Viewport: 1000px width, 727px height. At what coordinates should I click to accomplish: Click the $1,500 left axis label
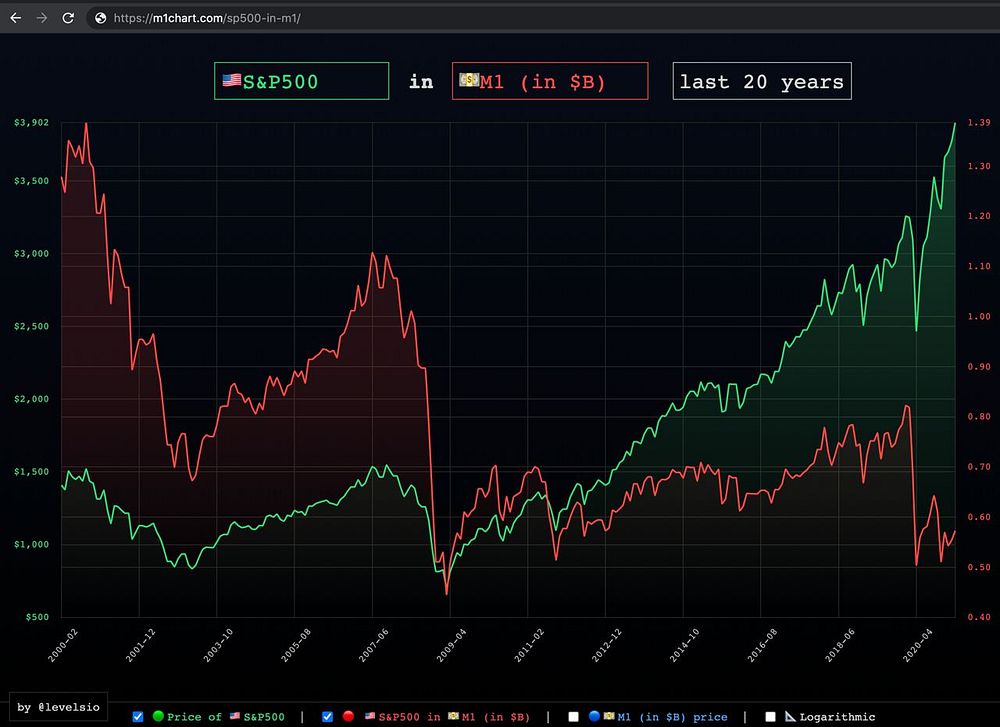click(x=31, y=472)
